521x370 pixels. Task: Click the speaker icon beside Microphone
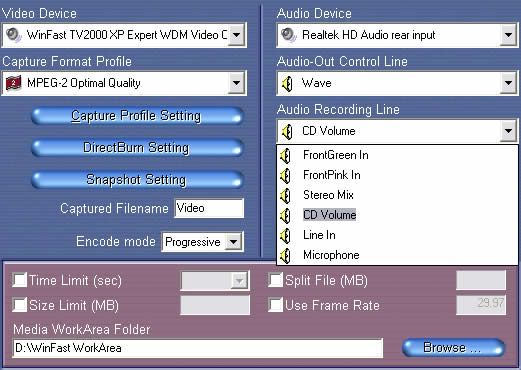point(286,255)
